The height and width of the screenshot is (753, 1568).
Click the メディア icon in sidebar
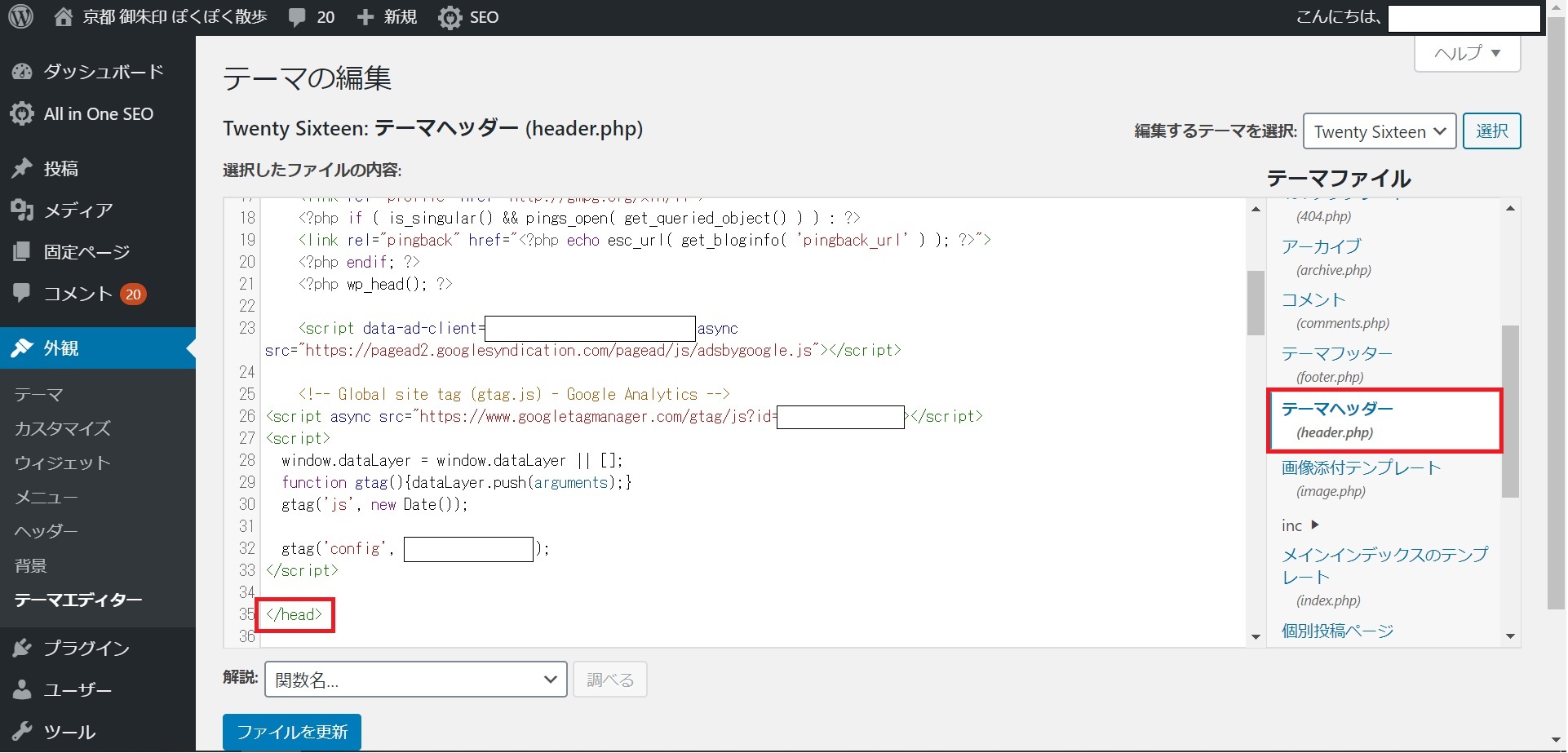pos(22,210)
